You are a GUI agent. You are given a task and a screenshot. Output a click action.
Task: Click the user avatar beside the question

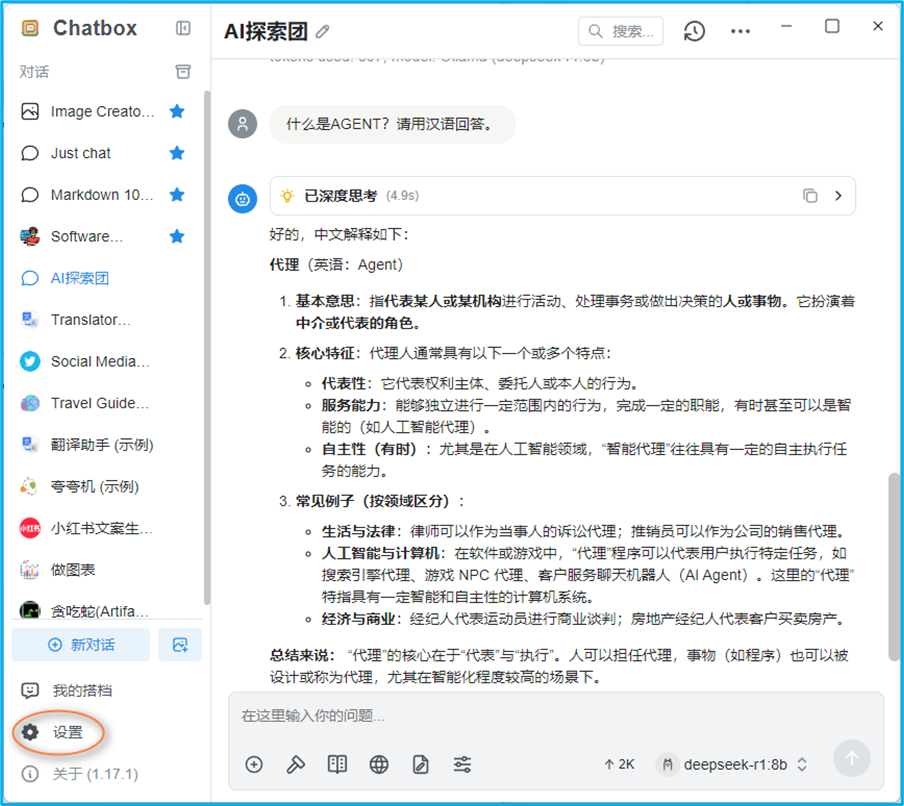(x=243, y=124)
